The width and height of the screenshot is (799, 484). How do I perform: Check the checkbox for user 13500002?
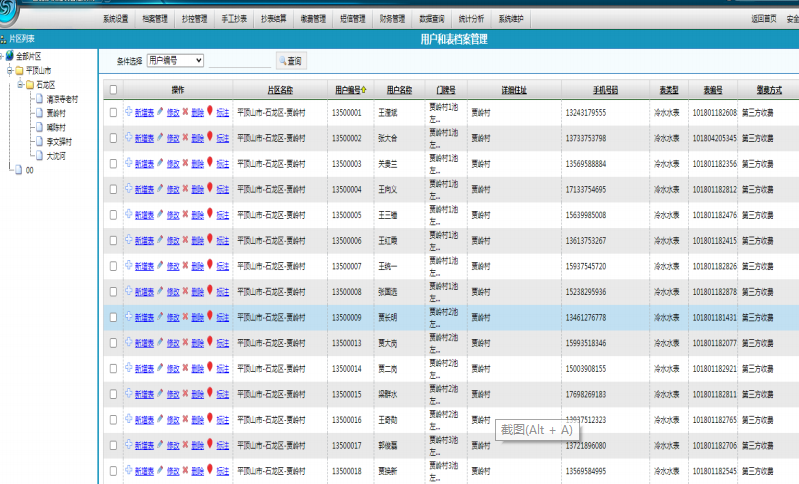coord(113,138)
